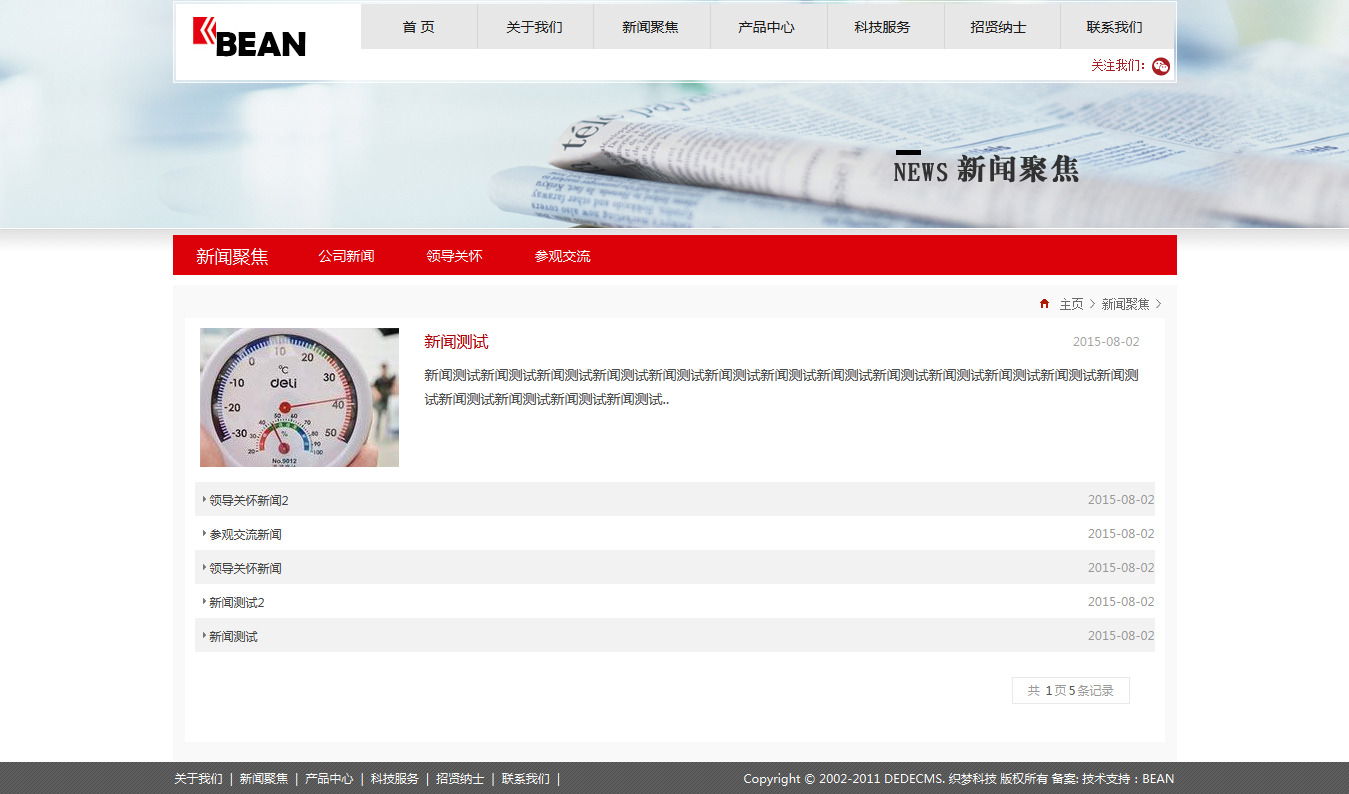Screen dimensions: 1349x794
Task: Navigate to 招贤纳士 in the top menu
Action: click(999, 27)
